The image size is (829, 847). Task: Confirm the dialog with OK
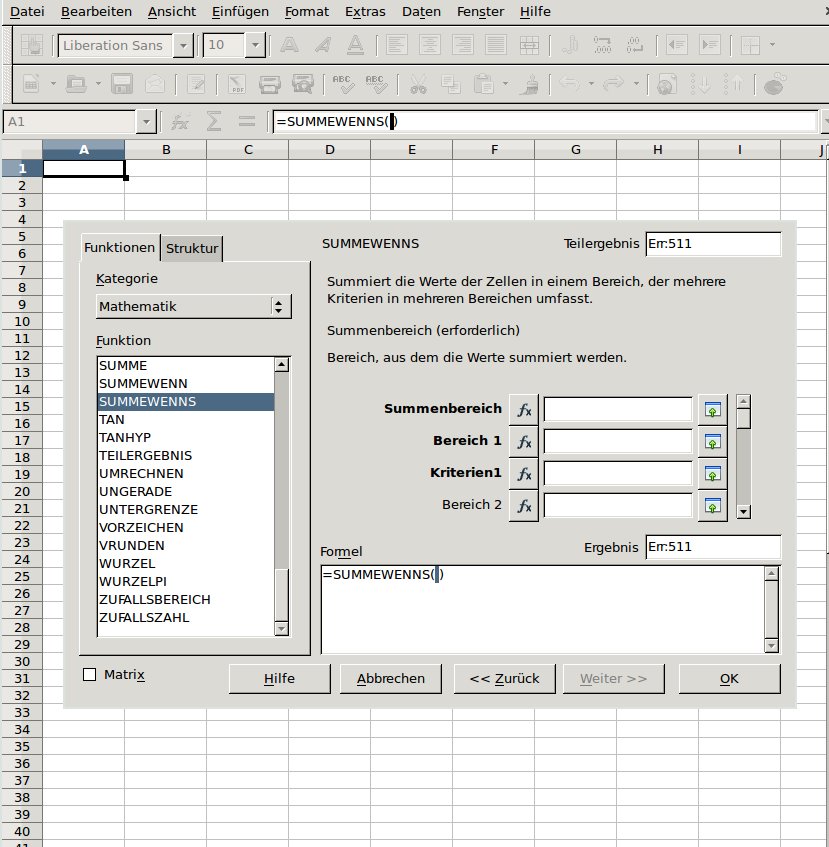point(729,679)
